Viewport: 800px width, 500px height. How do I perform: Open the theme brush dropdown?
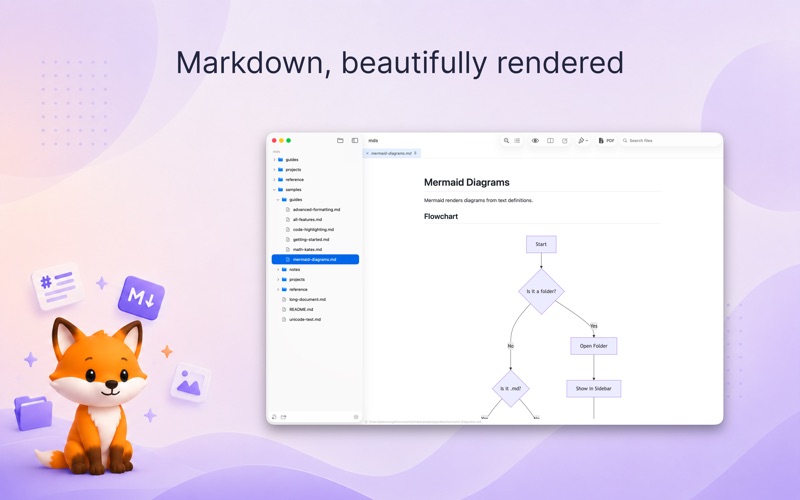click(583, 140)
